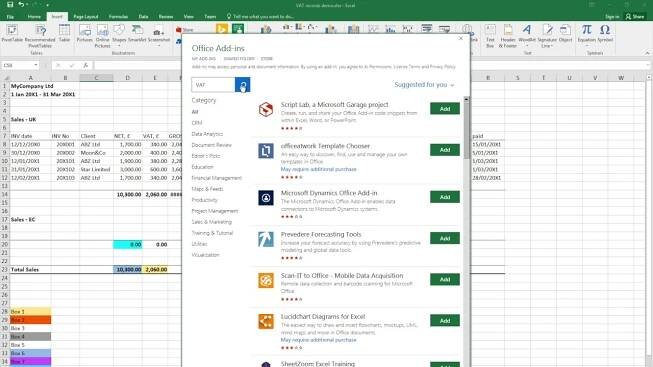Insert Header & Footer
The image size is (653, 367).
pos(508,36)
